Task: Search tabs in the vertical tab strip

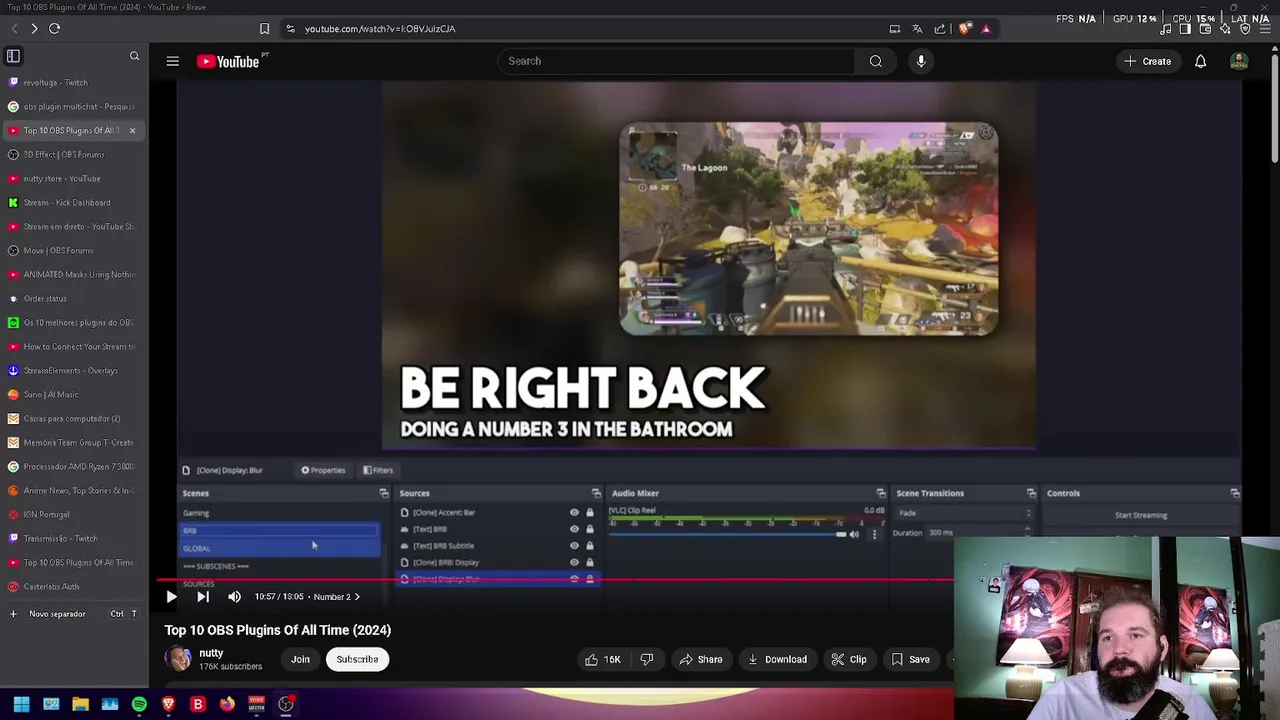Action: [x=134, y=56]
